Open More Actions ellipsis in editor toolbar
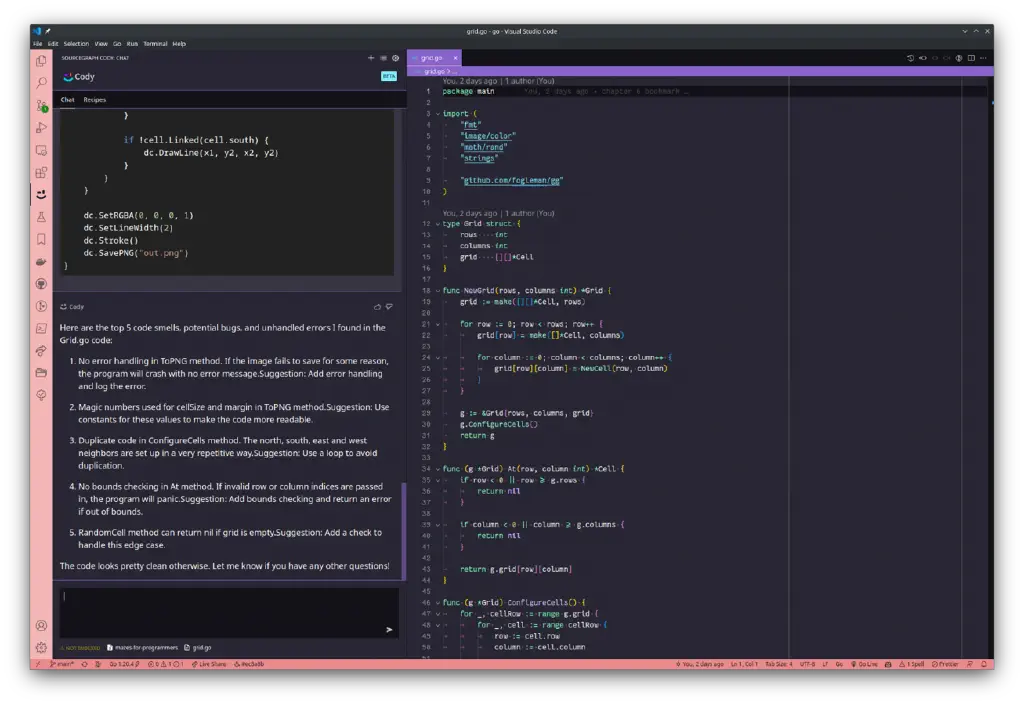The height and width of the screenshot is (705, 1024). point(984,58)
